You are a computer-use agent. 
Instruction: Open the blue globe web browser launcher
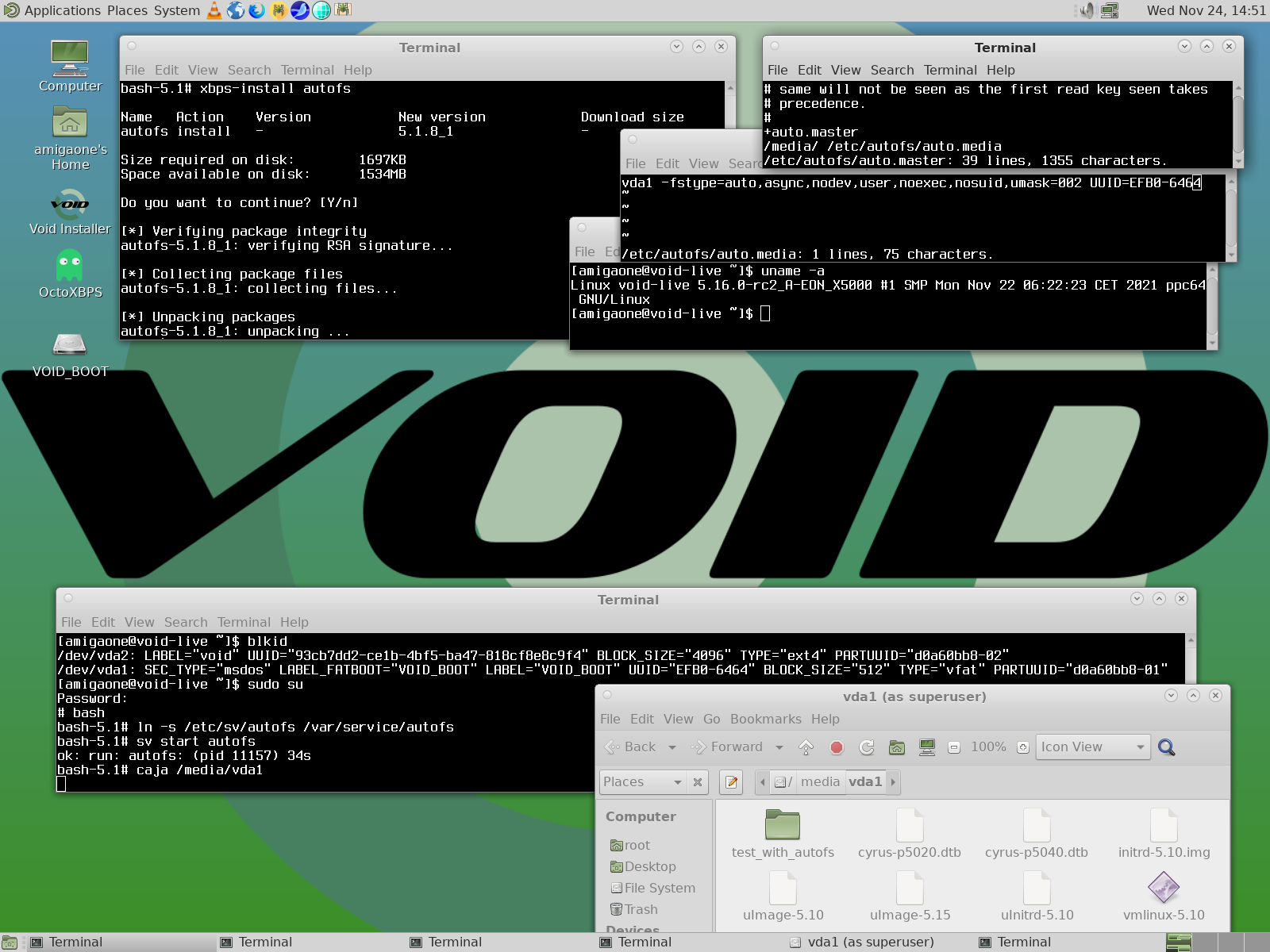[x=236, y=10]
